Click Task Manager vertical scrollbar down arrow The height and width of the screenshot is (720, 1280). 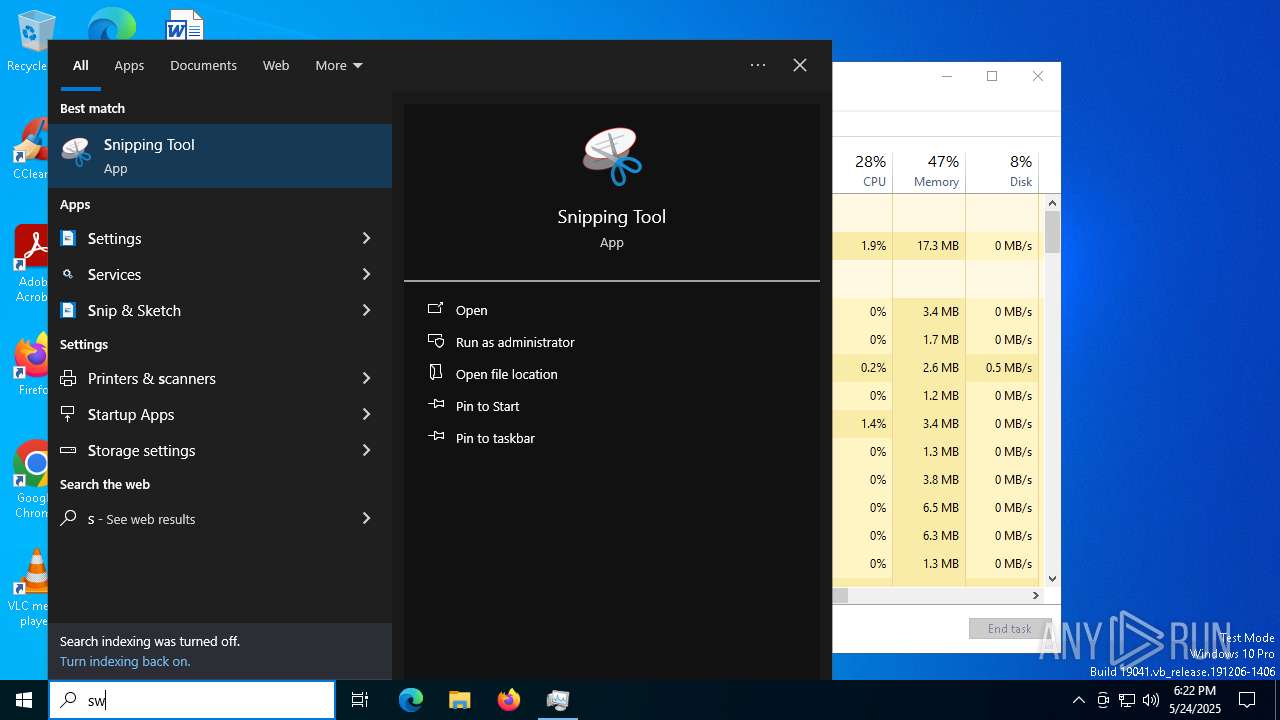point(1052,578)
